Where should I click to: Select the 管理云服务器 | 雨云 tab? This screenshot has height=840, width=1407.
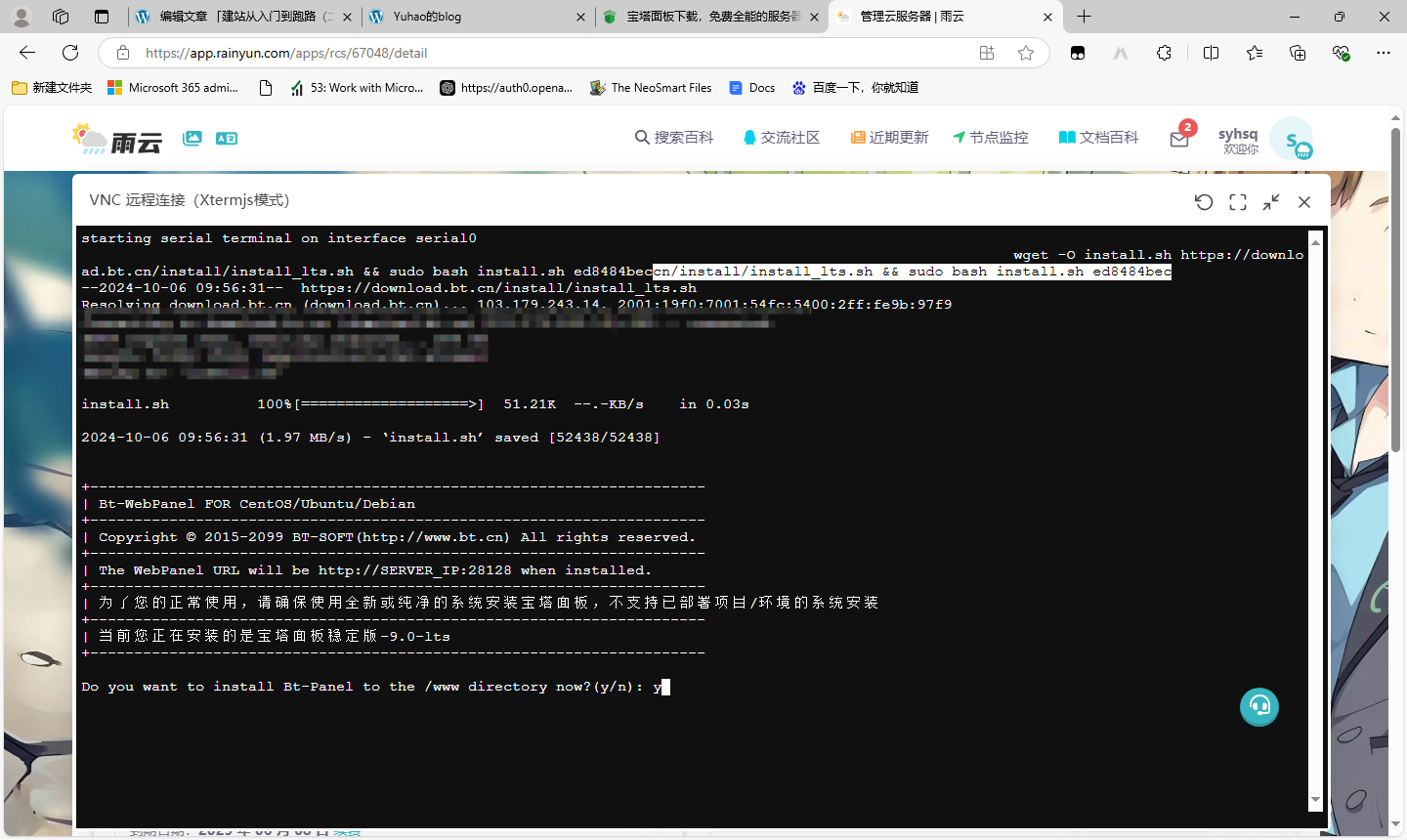click(943, 17)
